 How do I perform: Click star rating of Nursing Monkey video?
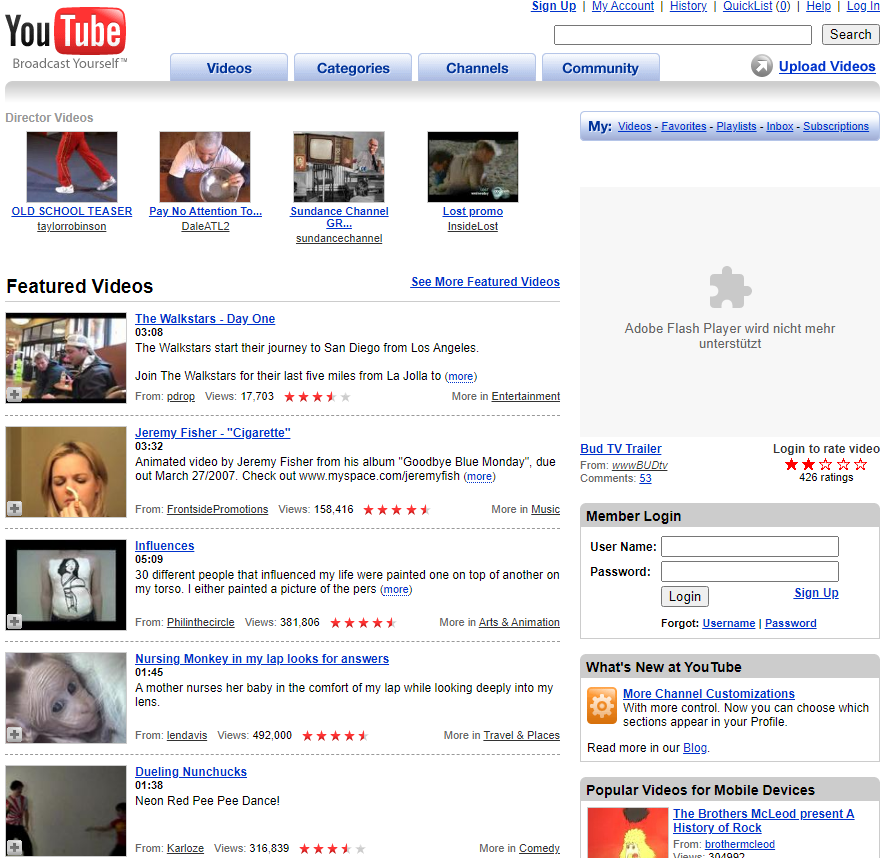335,736
